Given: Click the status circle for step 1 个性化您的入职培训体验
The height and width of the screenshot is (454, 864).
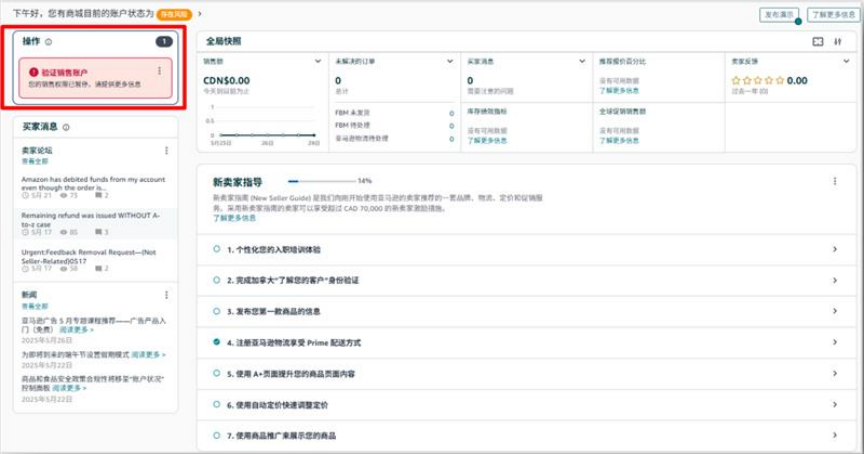Looking at the screenshot, I should (216, 249).
